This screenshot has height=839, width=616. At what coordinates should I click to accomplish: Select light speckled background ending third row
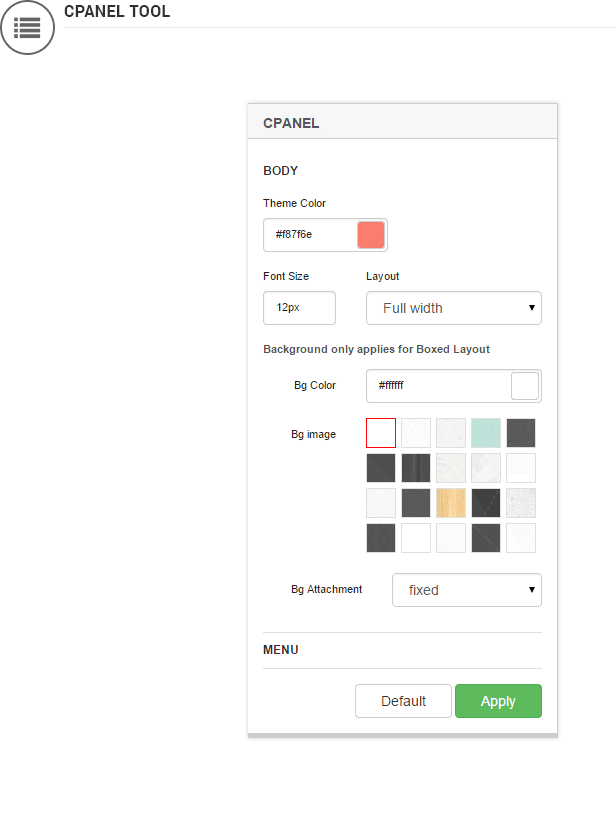click(x=521, y=503)
